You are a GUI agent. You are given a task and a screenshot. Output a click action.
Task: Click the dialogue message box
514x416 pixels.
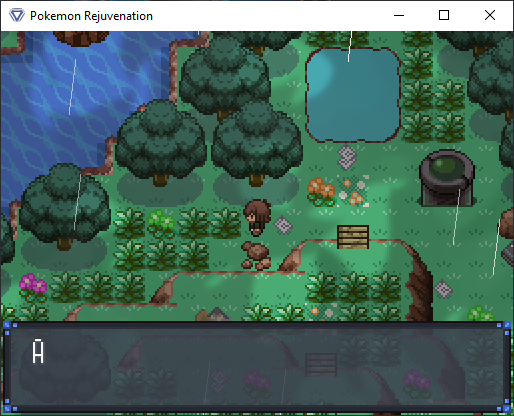tap(257, 368)
